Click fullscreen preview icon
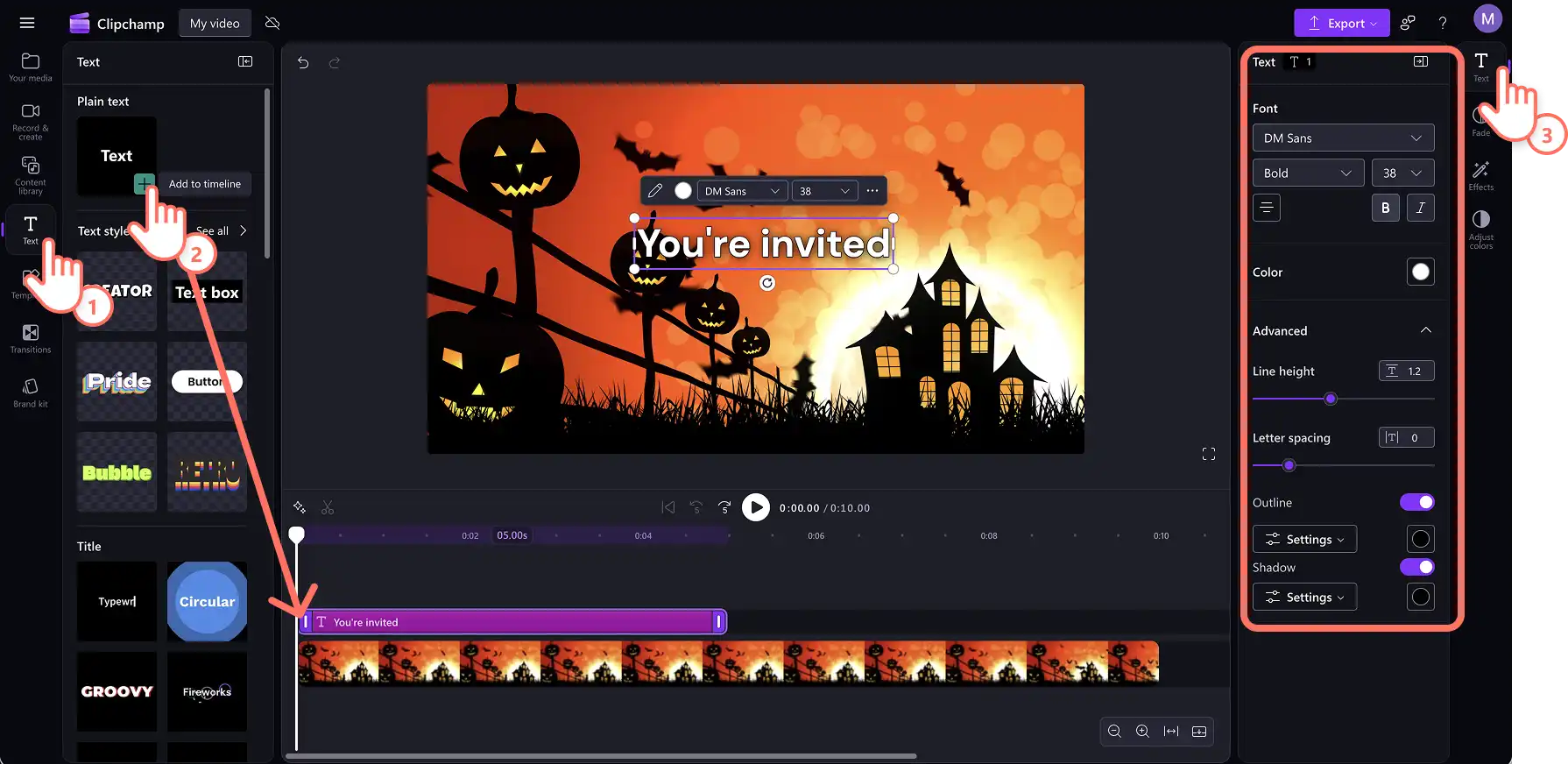Image resolution: width=1568 pixels, height=764 pixels. pyautogui.click(x=1209, y=454)
